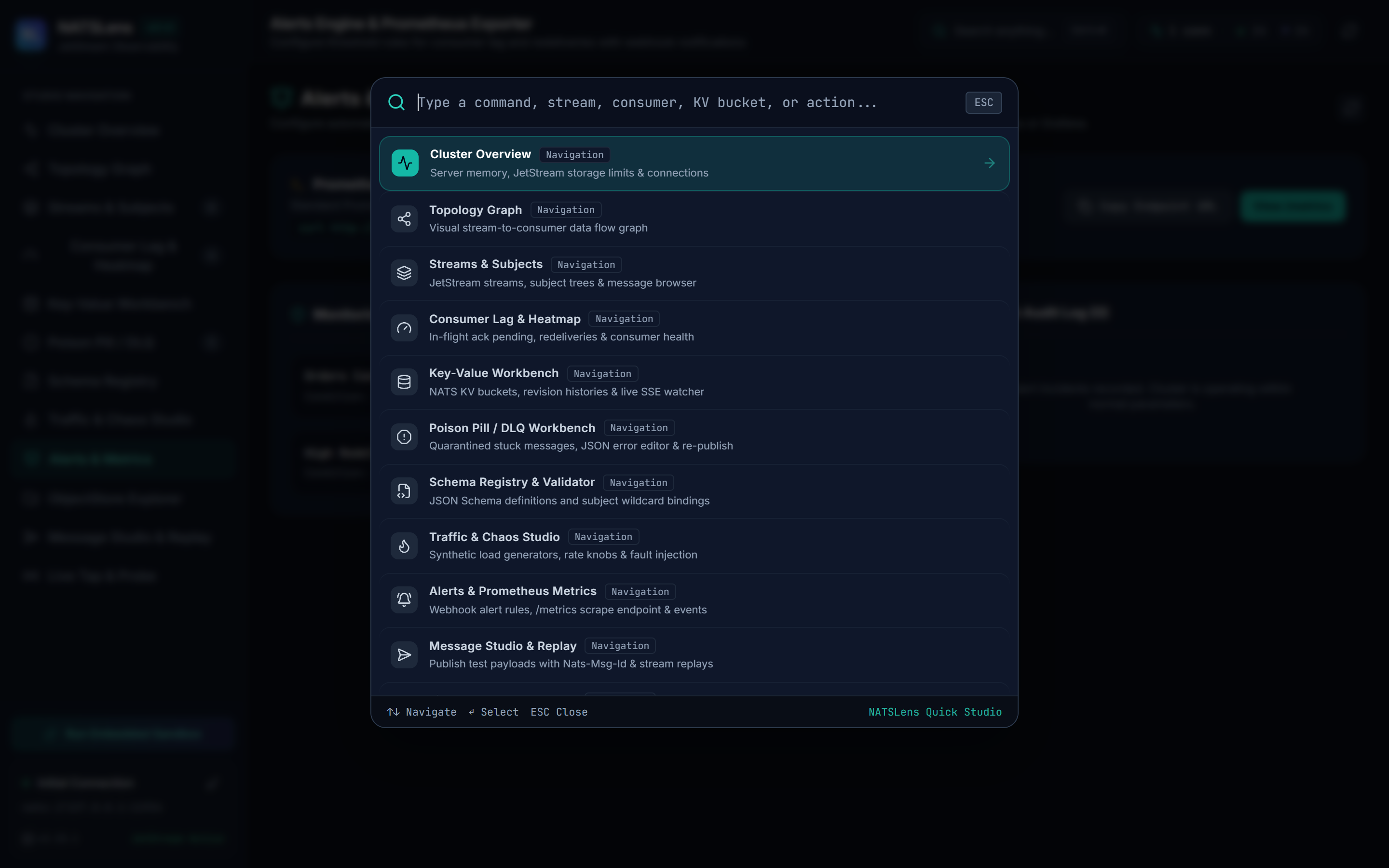Click the Cluster Overview pulse icon
This screenshot has width=1389, height=868.
tap(405, 163)
